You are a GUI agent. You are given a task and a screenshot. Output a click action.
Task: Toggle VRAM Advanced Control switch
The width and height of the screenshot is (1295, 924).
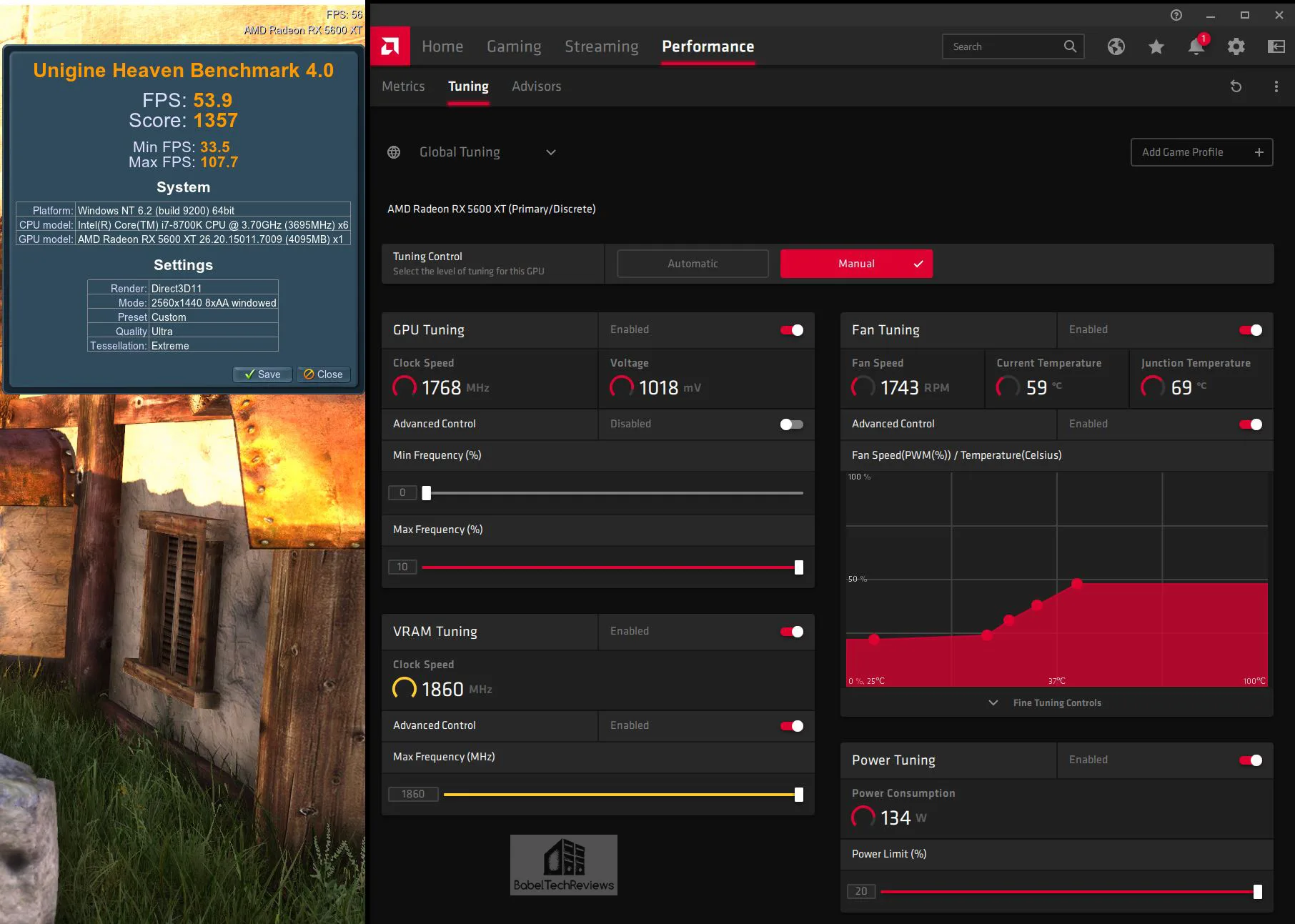point(792,726)
